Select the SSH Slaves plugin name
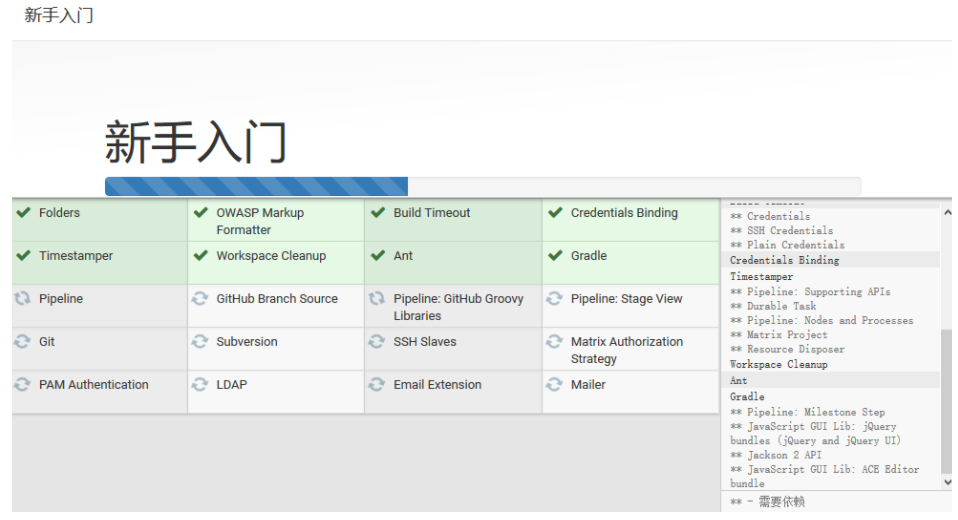The image size is (958, 520). click(x=425, y=341)
